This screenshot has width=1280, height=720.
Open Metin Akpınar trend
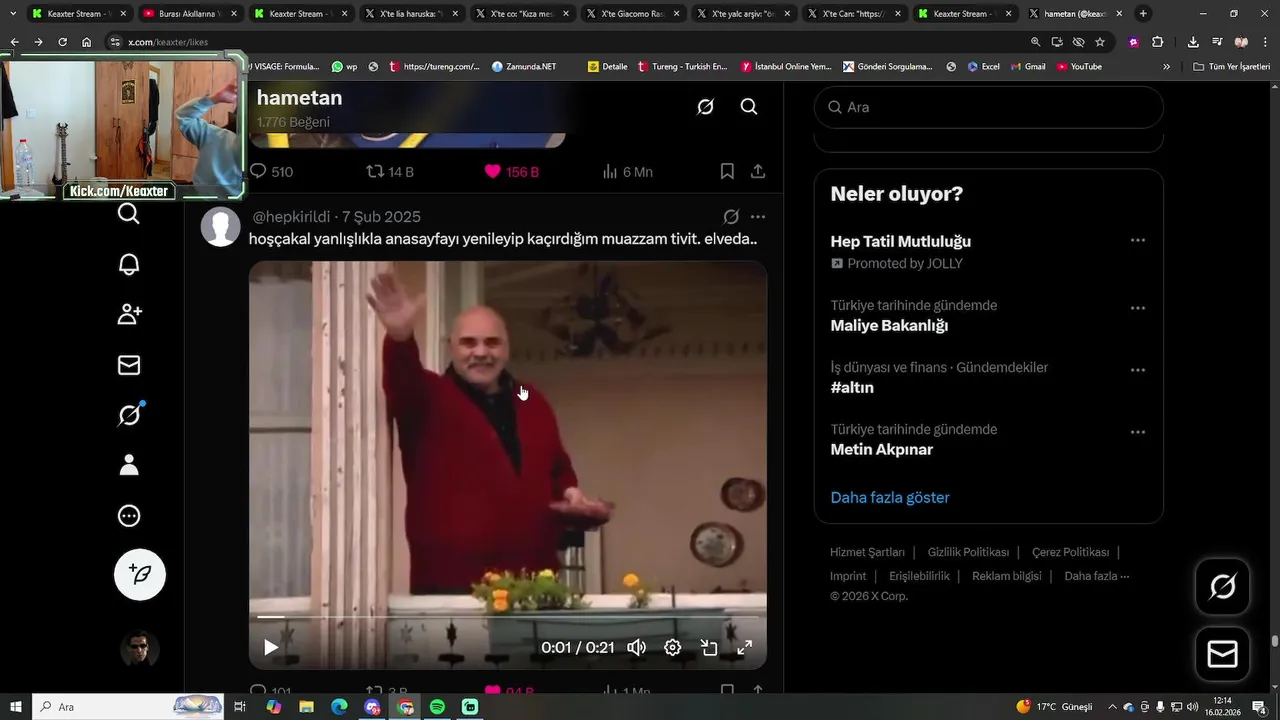tap(882, 449)
